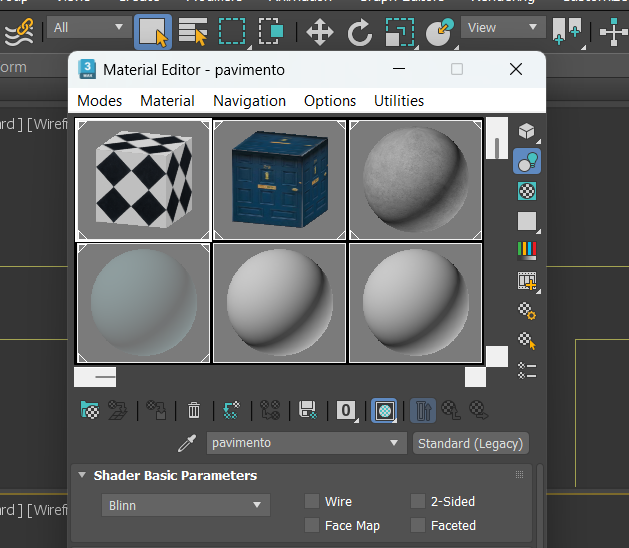629x548 pixels.
Task: Click the Video Color Check icon
Action: point(527,250)
